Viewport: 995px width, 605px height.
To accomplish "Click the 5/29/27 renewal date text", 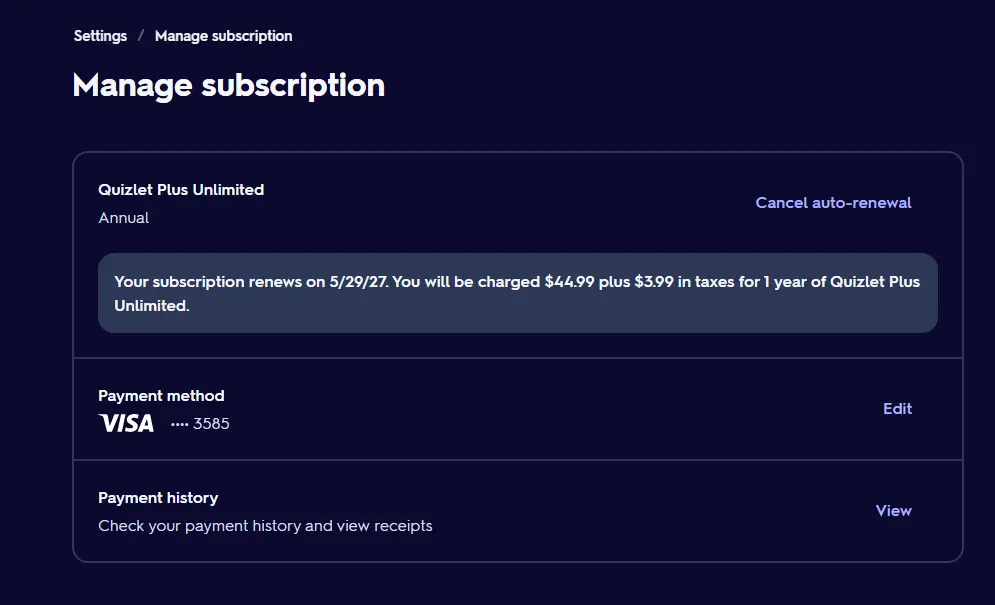I will click(358, 282).
